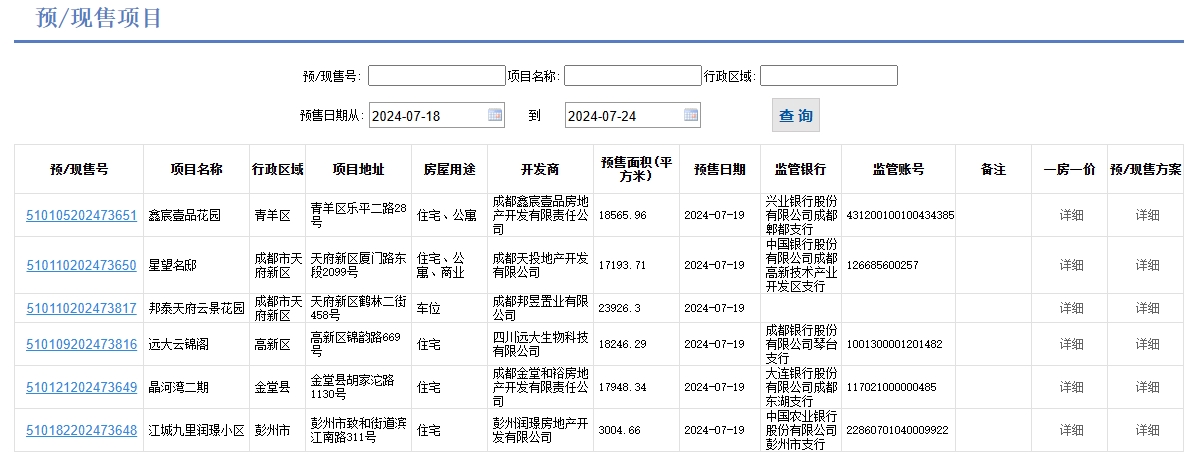
Task: Select account number 1001300001201482
Action: click(894, 344)
